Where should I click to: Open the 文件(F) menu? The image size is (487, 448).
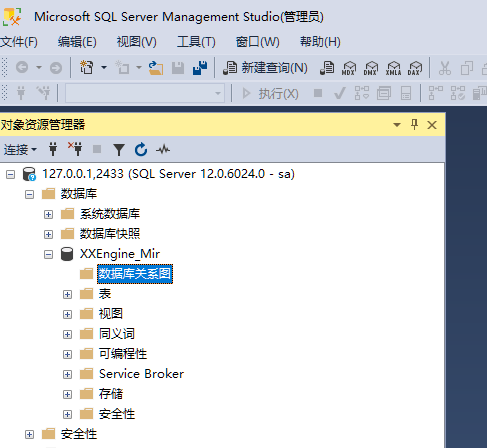[x=19, y=42]
